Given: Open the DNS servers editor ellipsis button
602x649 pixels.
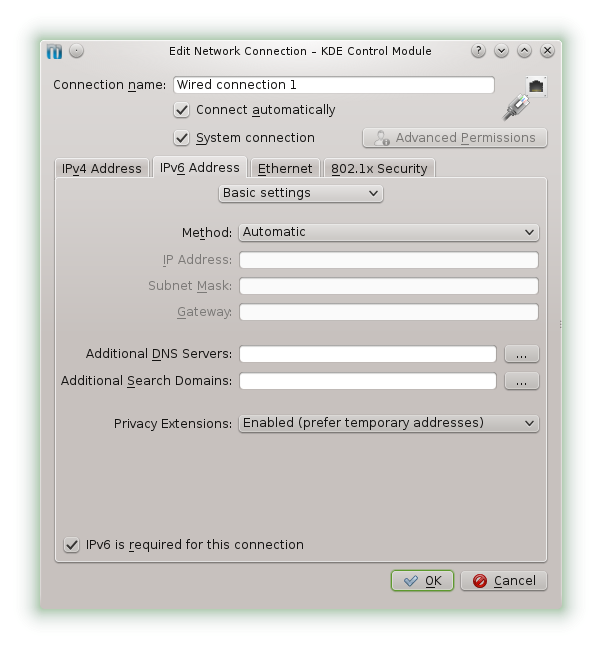Looking at the screenshot, I should click(522, 354).
